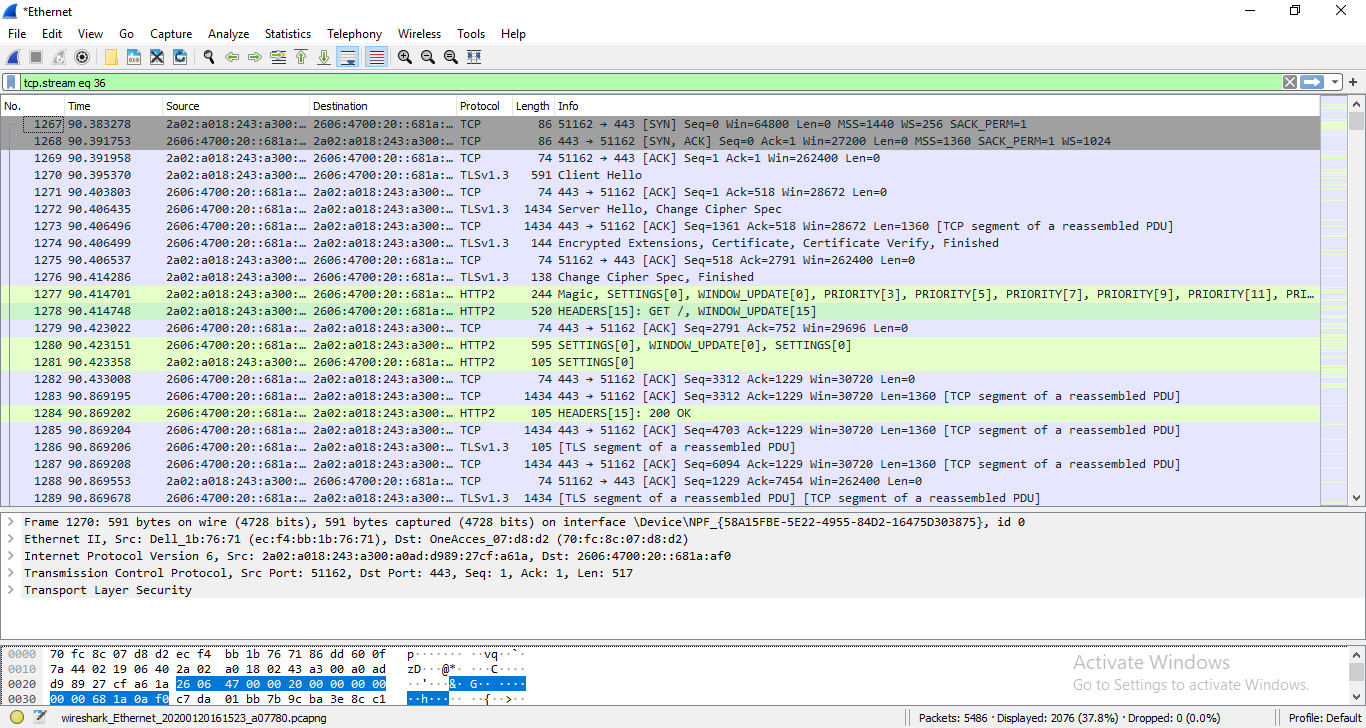Zoom in main window text
The image size is (1366, 728).
tap(405, 57)
